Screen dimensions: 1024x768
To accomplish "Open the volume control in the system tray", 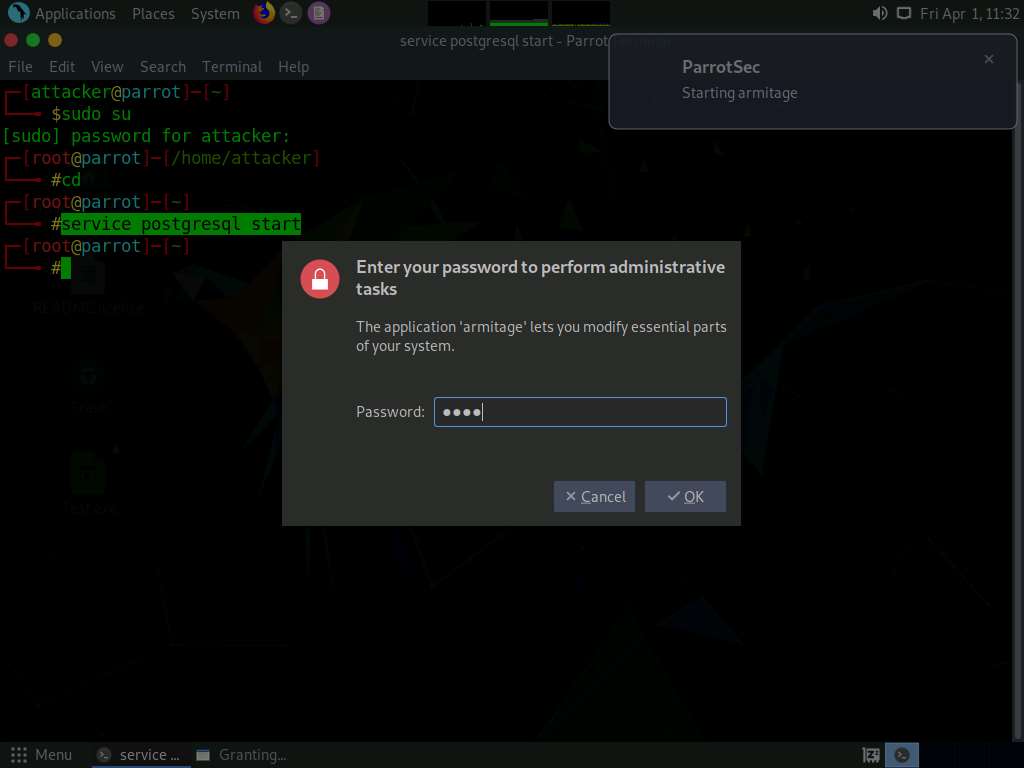I will (879, 13).
